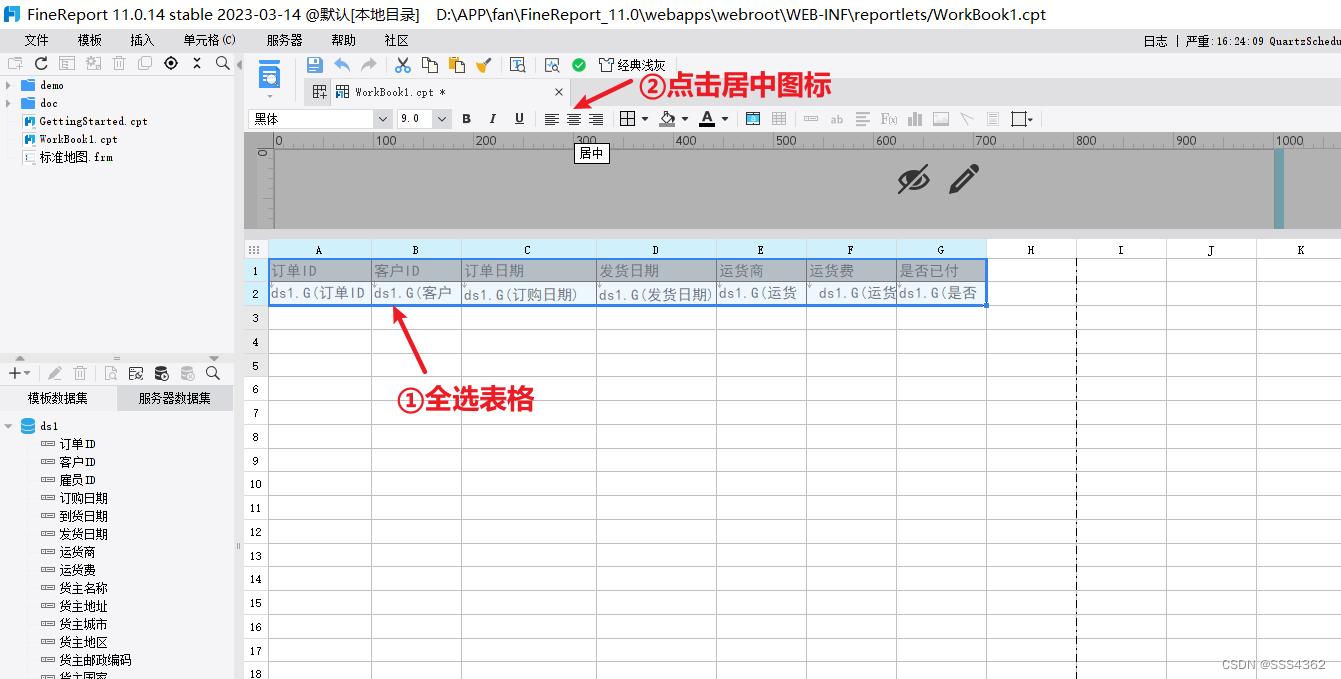Toggle underline formatting
1341x679 pixels.
[x=519, y=119]
